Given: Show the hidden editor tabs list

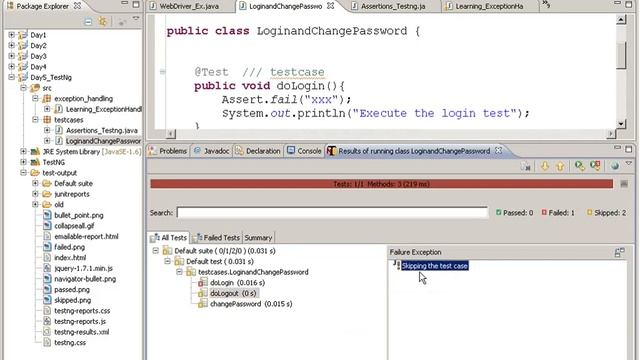Looking at the screenshot, I should 546,5.
